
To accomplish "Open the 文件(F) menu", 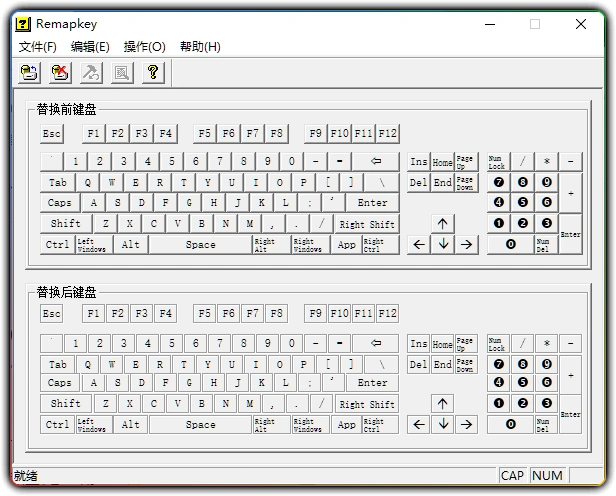I will (x=38, y=47).
